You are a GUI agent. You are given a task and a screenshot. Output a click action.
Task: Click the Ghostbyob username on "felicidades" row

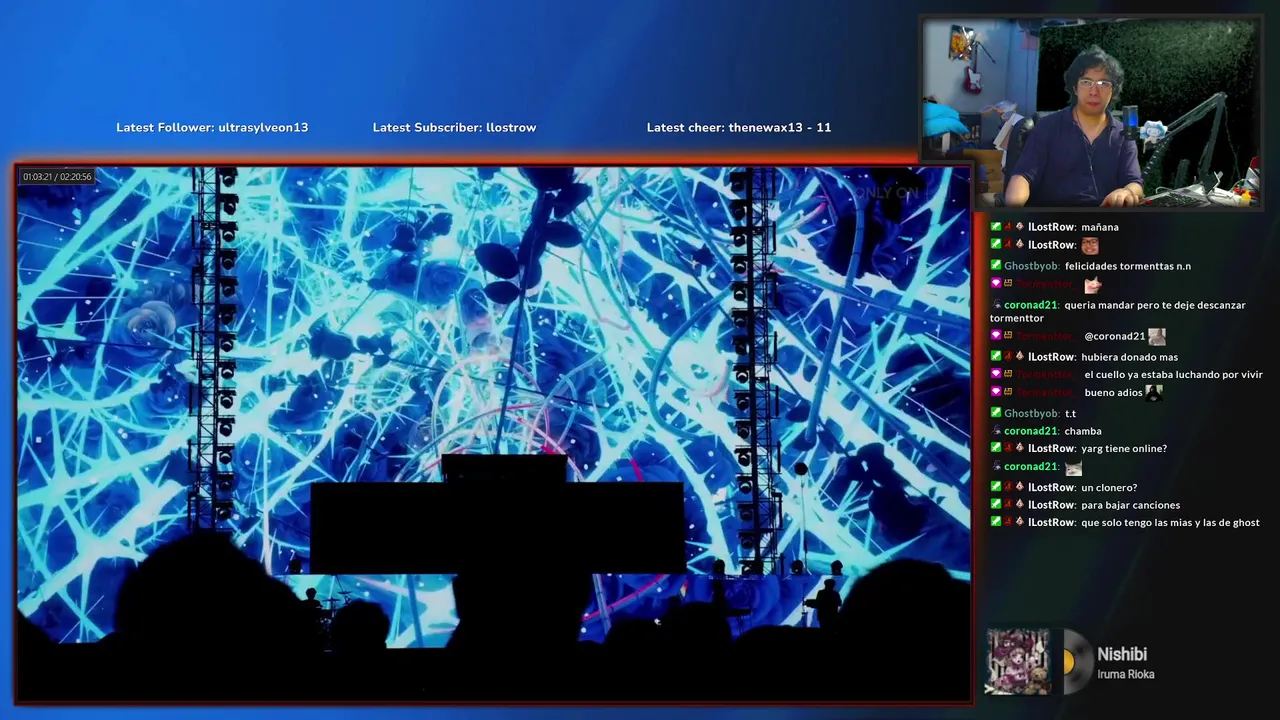[1031, 266]
